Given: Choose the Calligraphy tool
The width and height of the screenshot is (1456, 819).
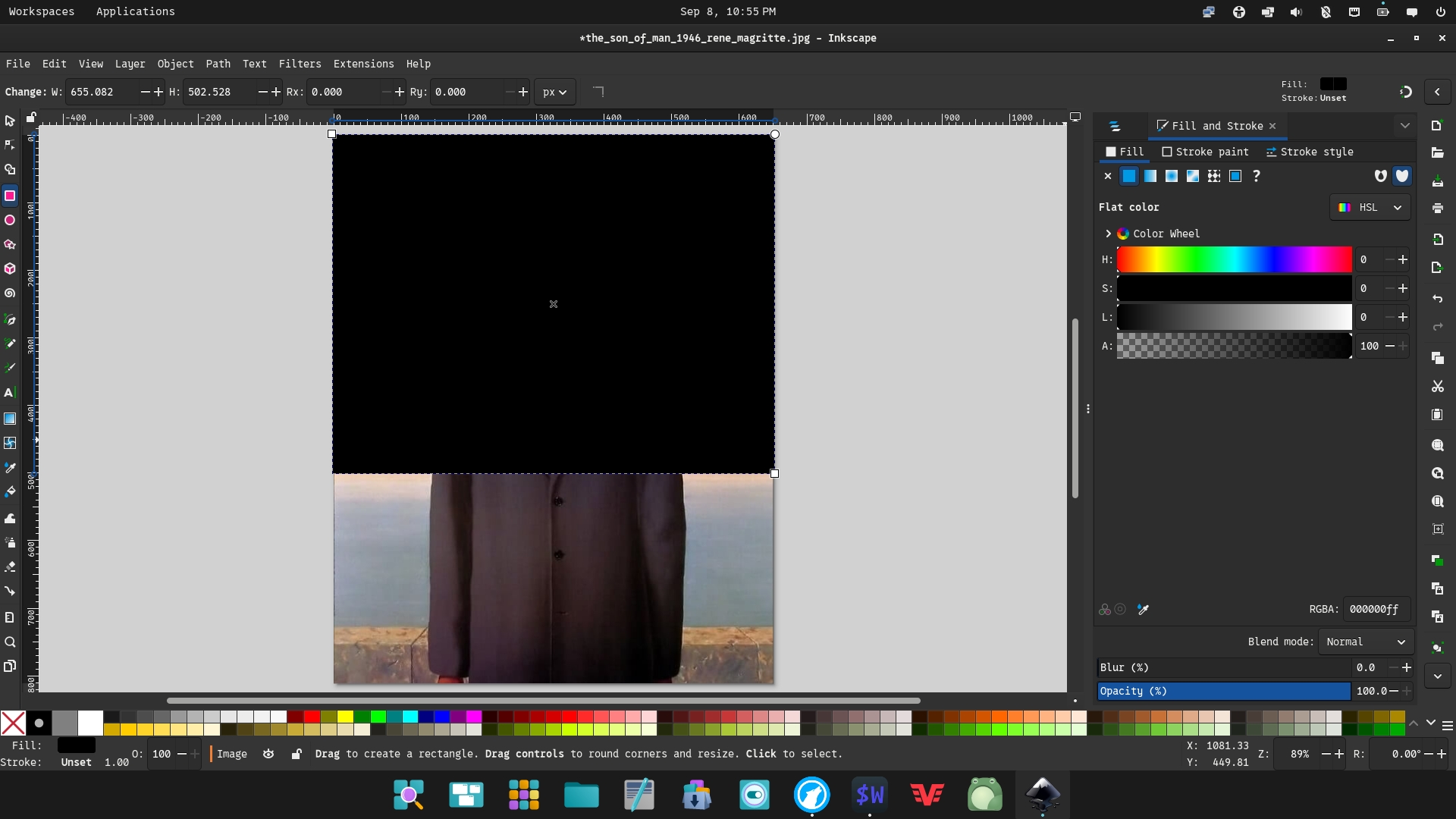Looking at the screenshot, I should [10, 368].
